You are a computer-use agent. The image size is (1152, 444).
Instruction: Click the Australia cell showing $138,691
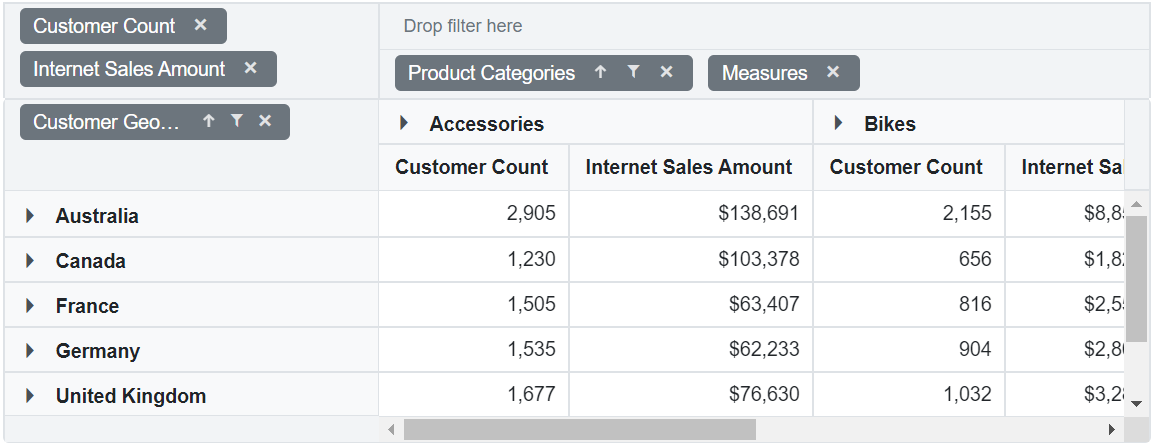click(x=691, y=213)
